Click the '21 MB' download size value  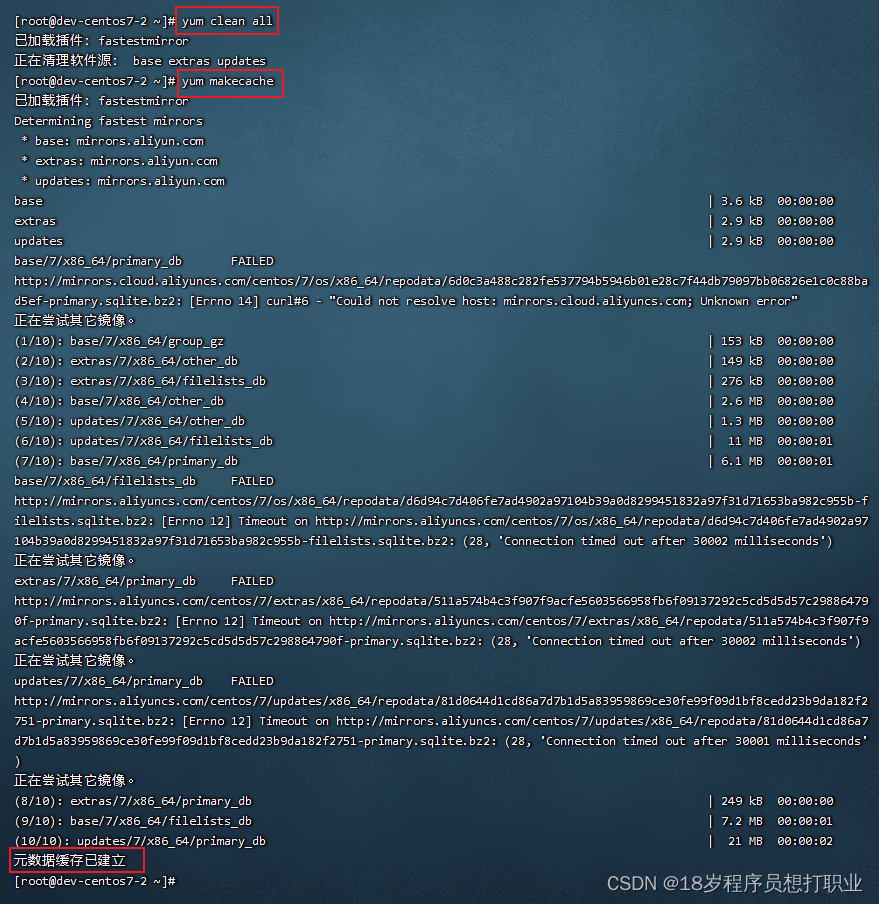pos(745,841)
